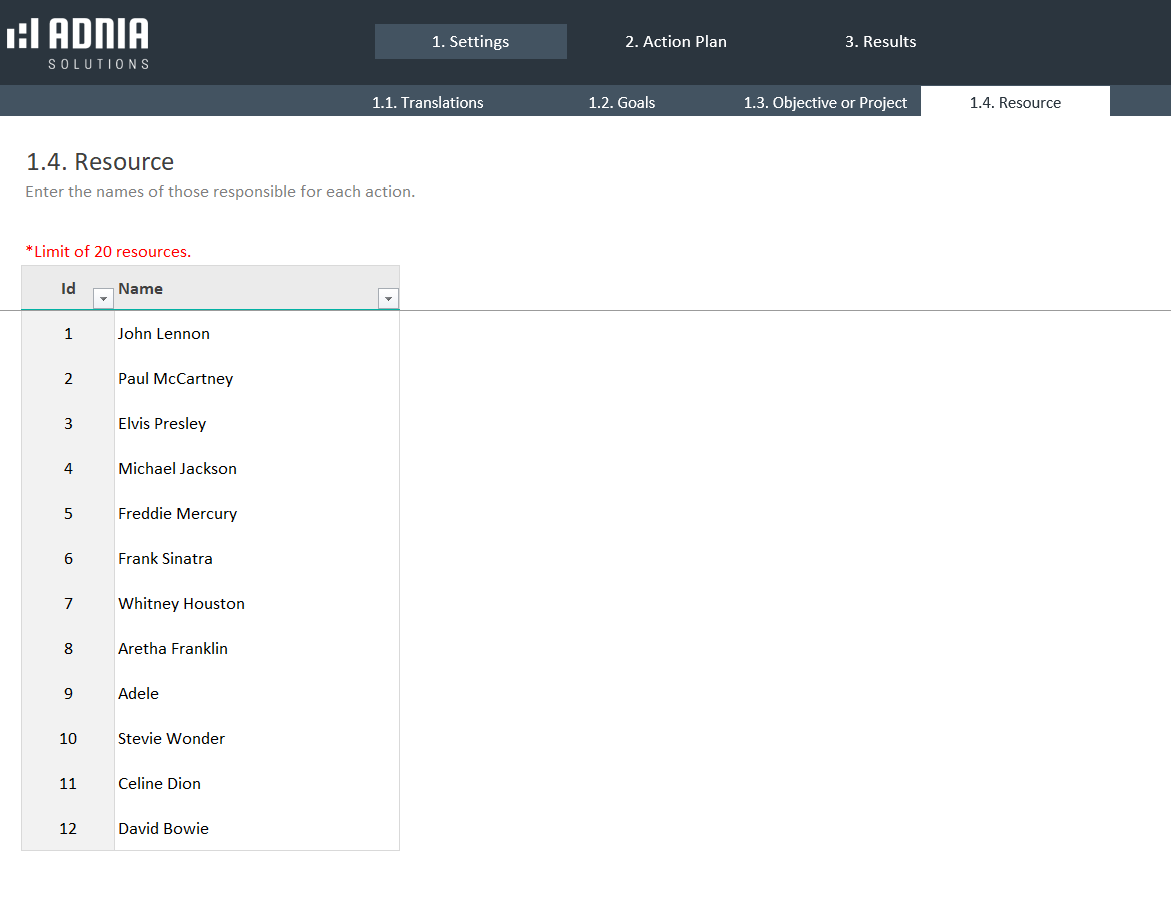
Task: Open the 3. Results tab
Action: pos(880,42)
